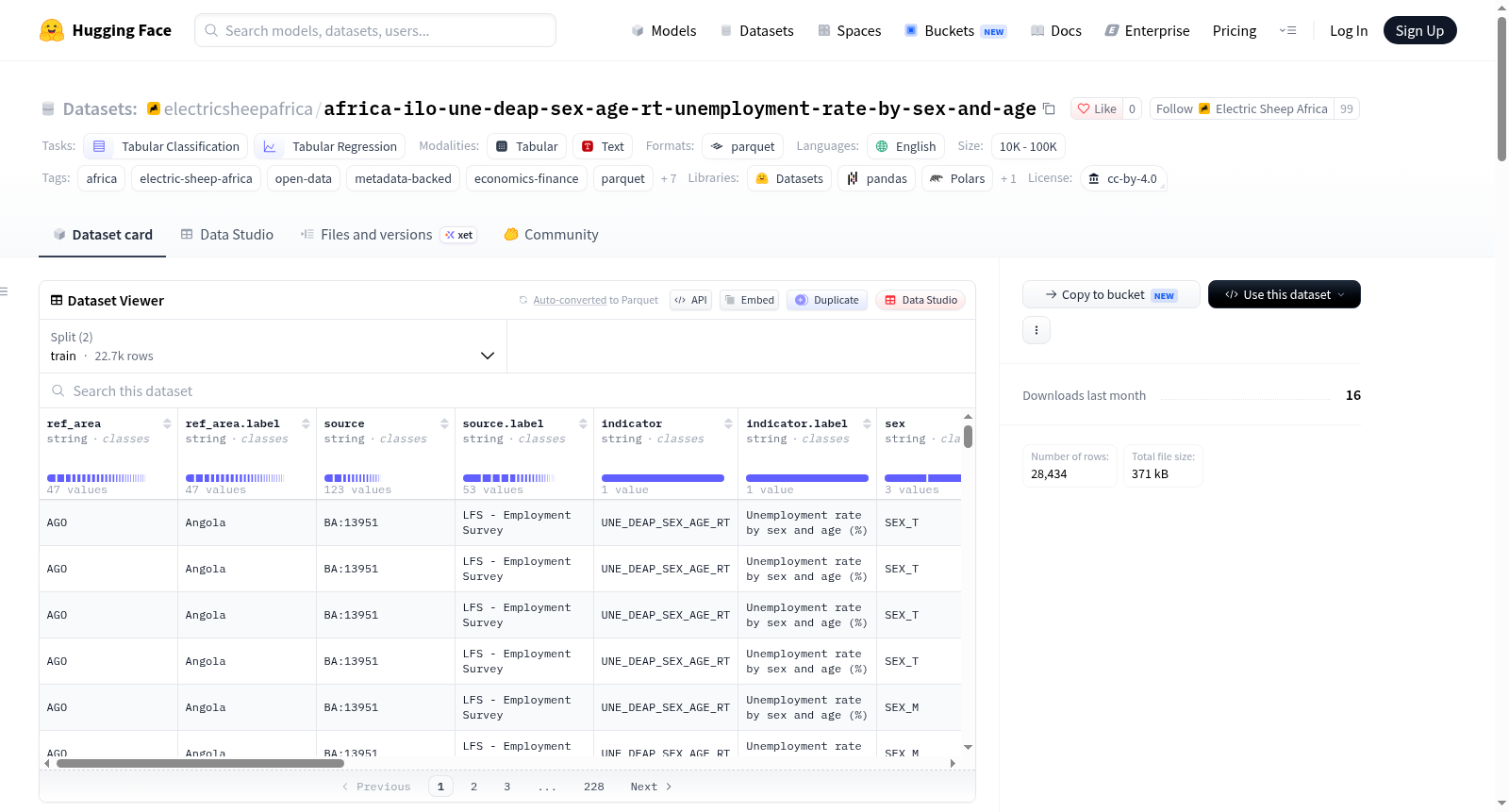Sort the source.label column via sort icon
Screen dimensions: 1509x812
(583, 423)
